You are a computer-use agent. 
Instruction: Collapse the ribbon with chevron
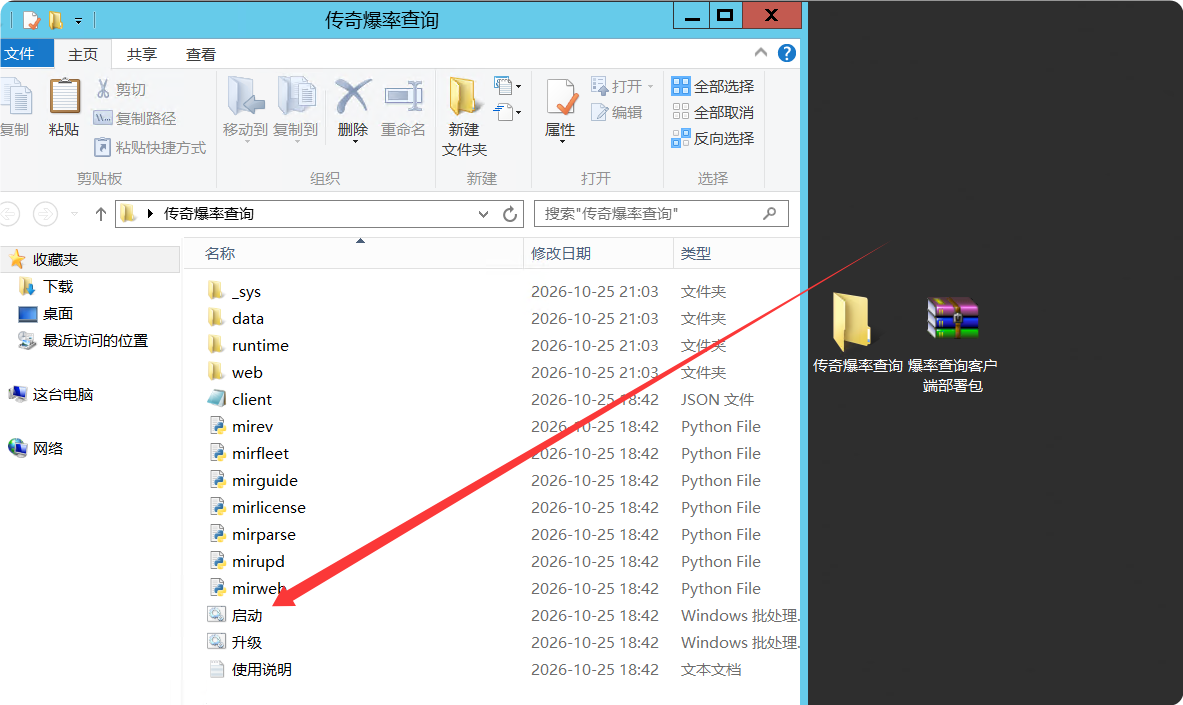pos(760,53)
